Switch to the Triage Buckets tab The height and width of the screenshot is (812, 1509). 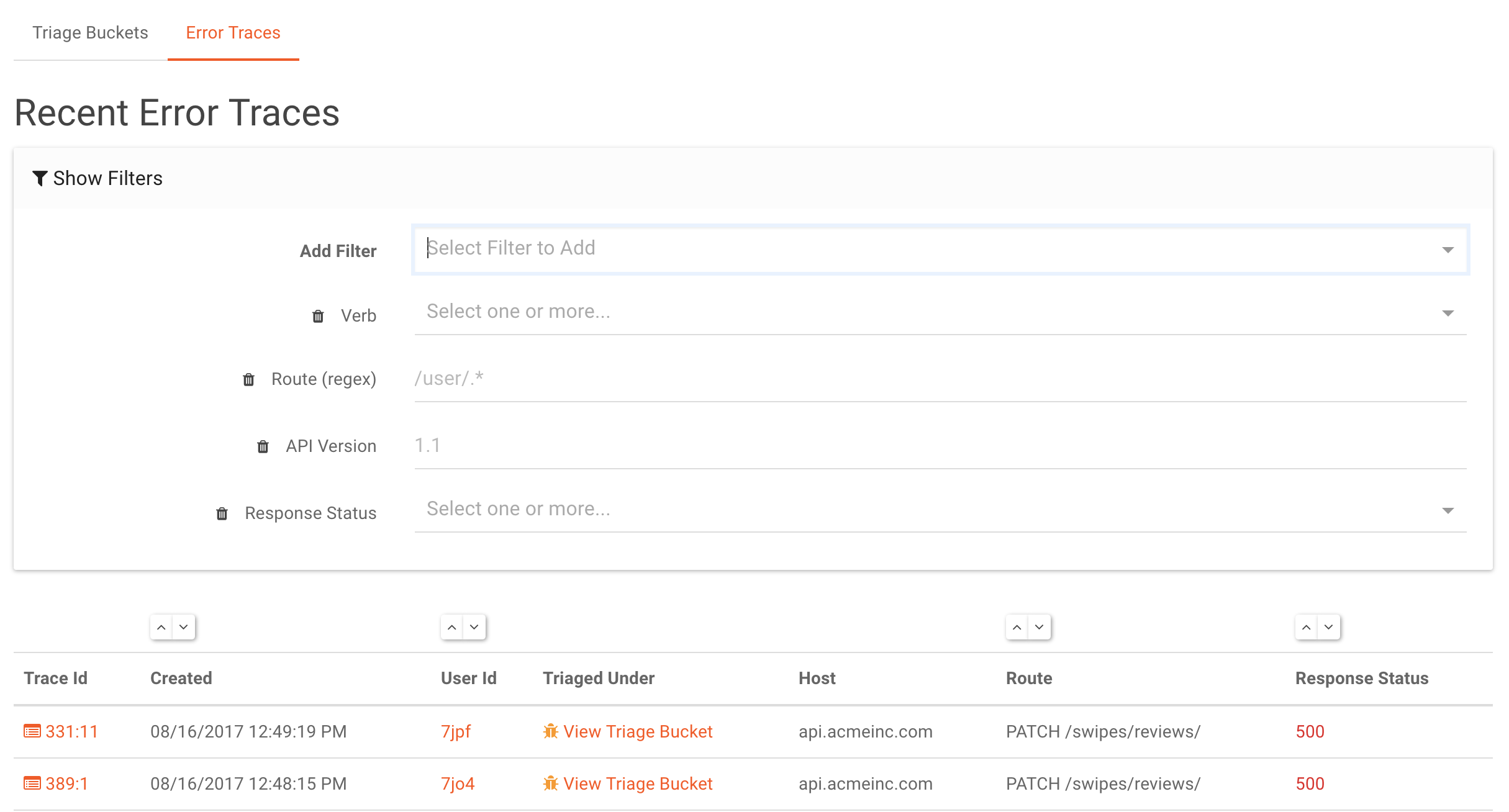[x=90, y=32]
